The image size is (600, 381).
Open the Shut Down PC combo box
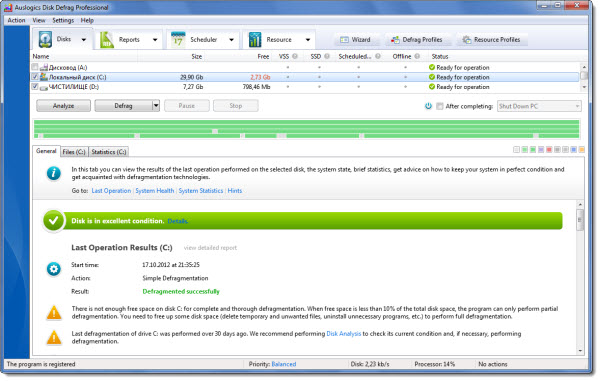click(539, 106)
